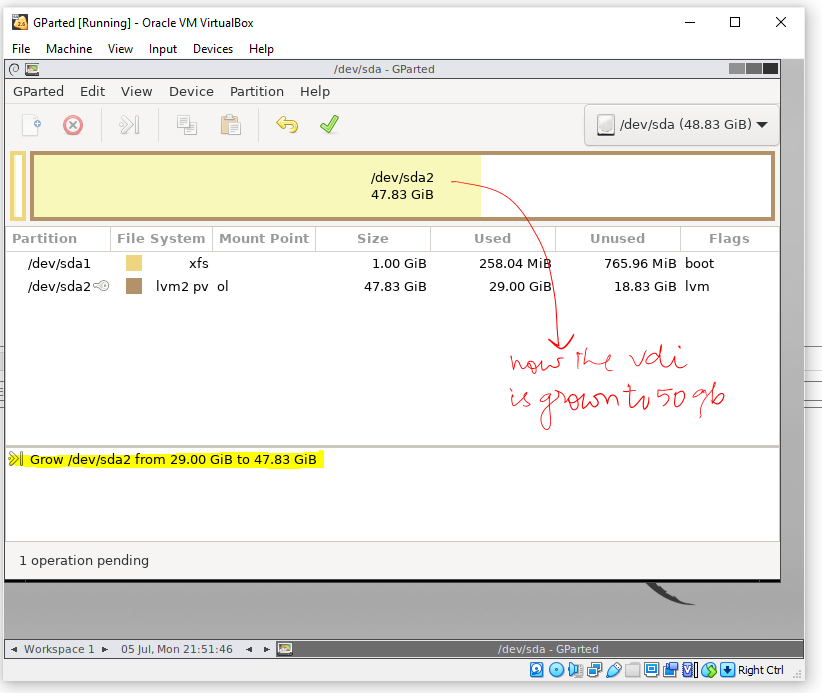The height and width of the screenshot is (693, 822).
Task: Open the VirtualBox Input menu
Action: tap(163, 49)
